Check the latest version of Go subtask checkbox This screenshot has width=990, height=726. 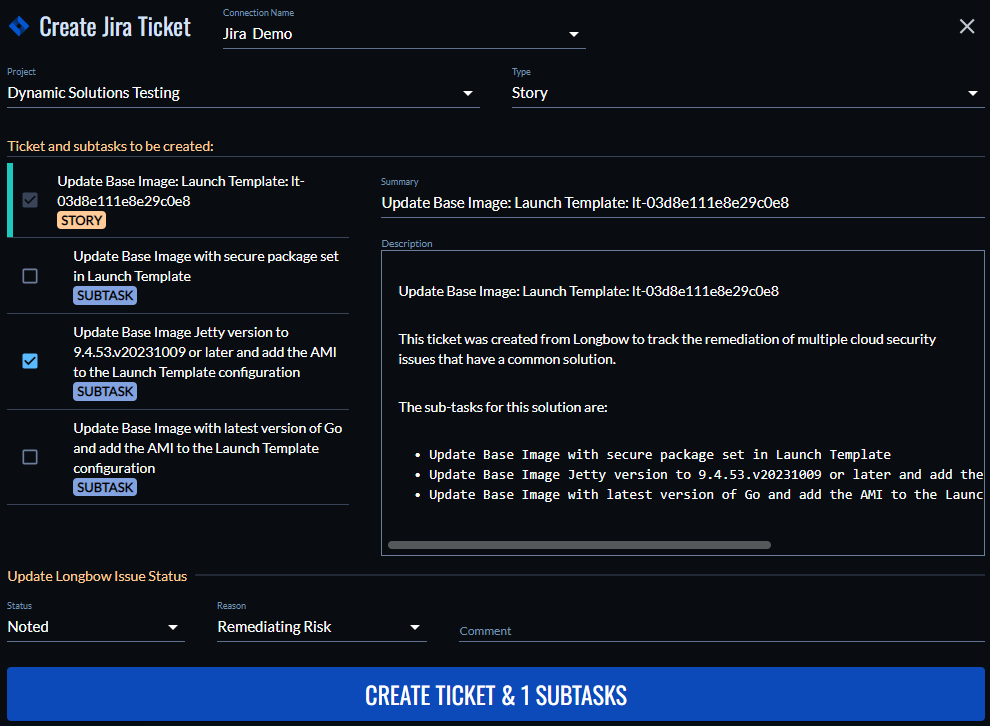[x=30, y=457]
